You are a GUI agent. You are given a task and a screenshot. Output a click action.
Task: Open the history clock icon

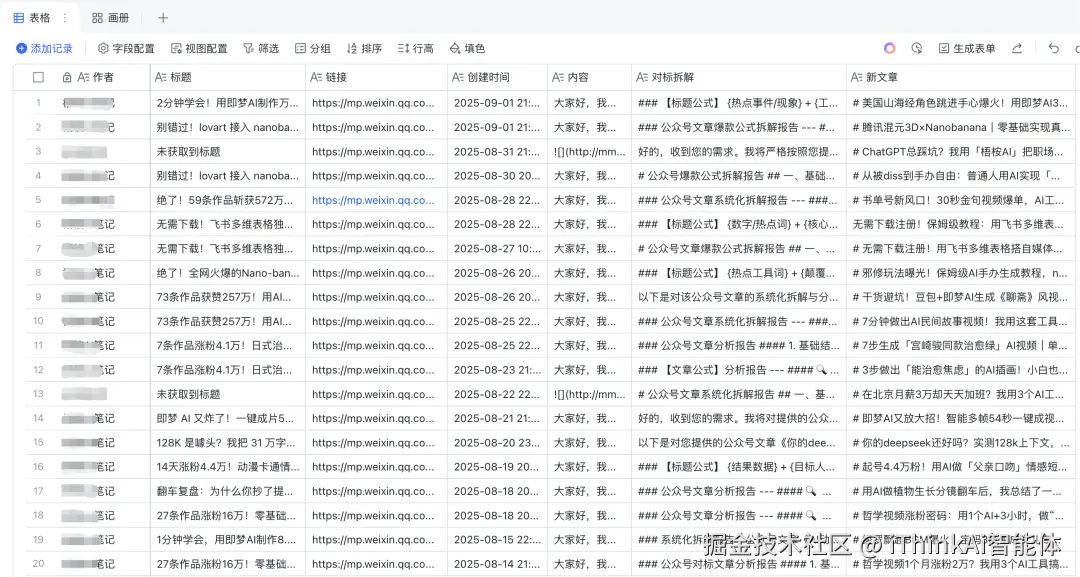pos(917,48)
